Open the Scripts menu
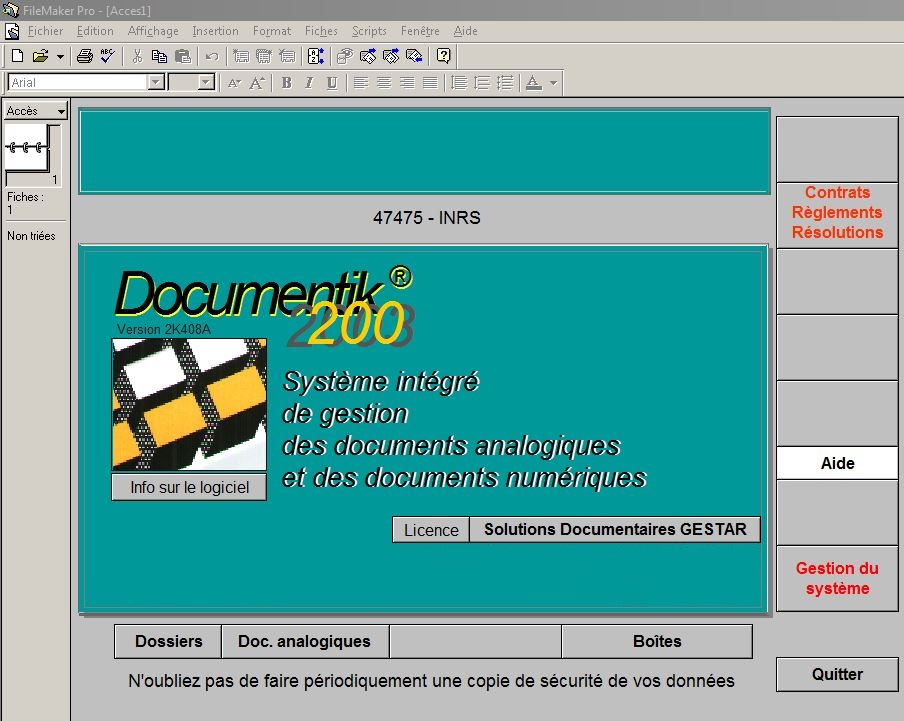 pyautogui.click(x=369, y=31)
